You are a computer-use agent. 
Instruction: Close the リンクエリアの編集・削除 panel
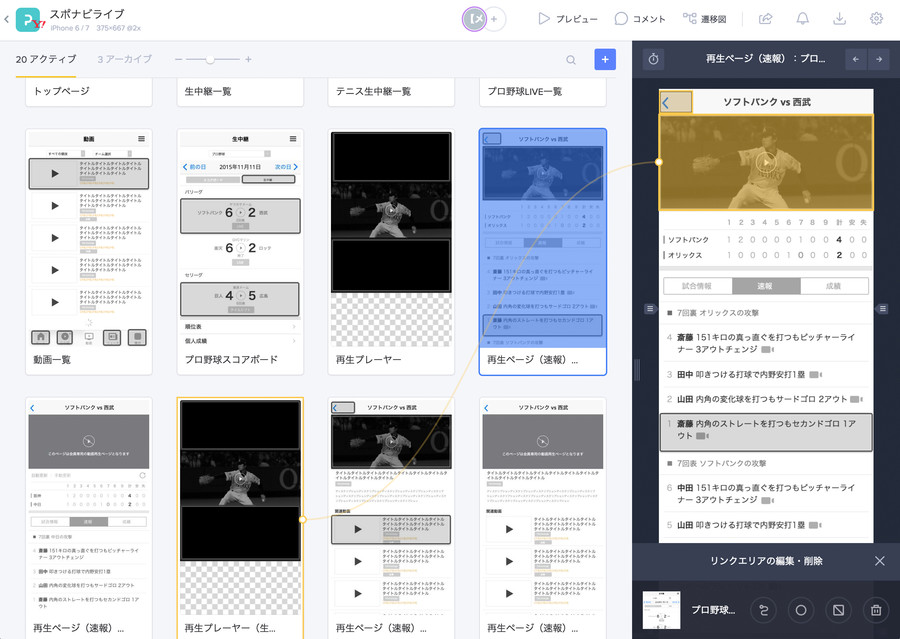point(879,561)
